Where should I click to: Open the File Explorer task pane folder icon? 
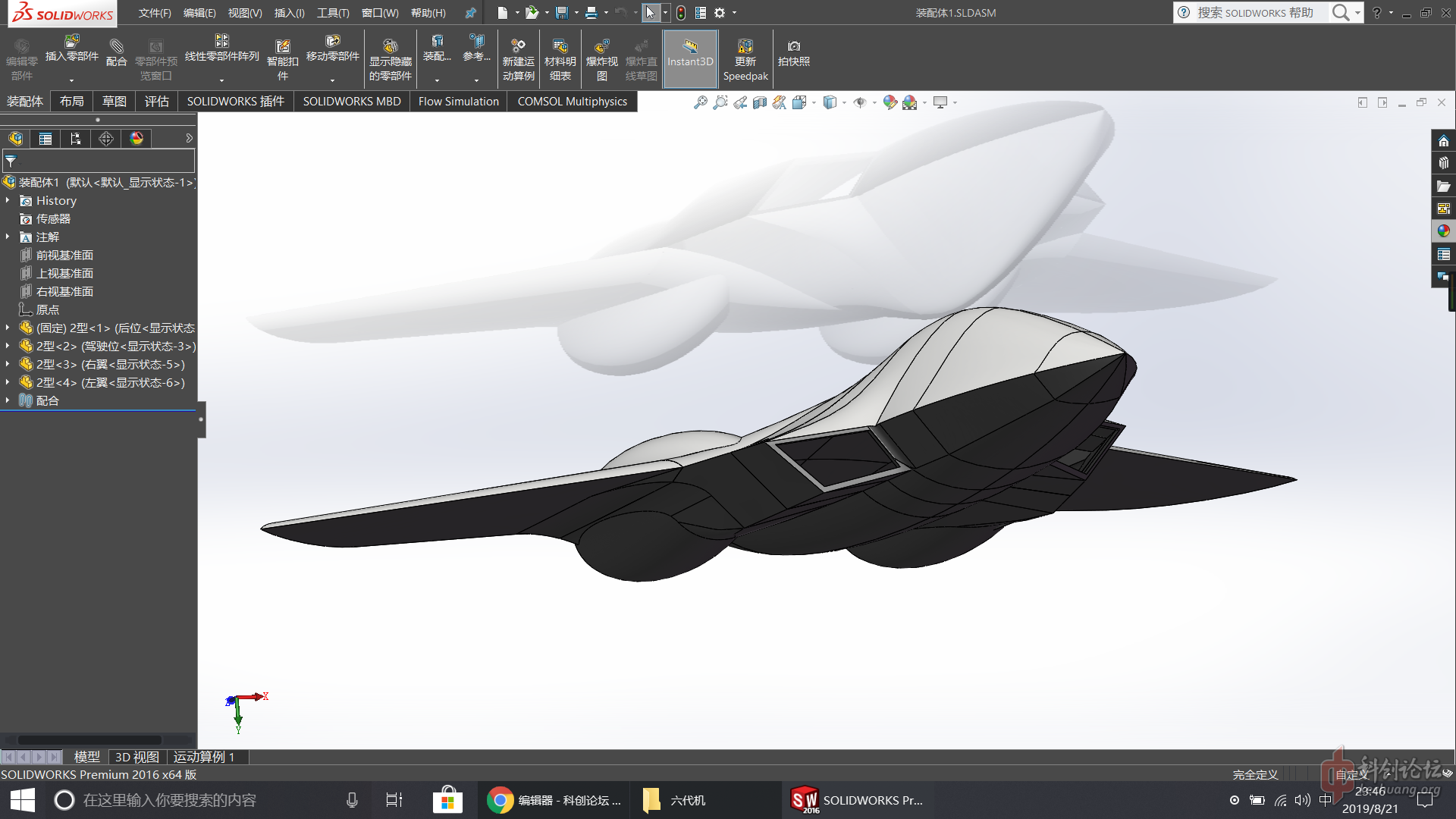tap(1443, 186)
